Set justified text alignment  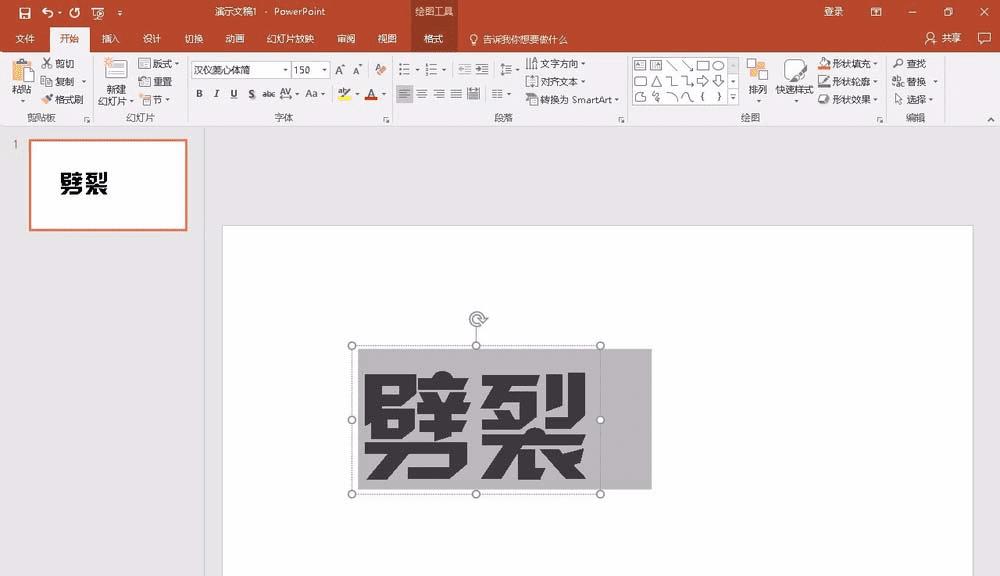456,94
